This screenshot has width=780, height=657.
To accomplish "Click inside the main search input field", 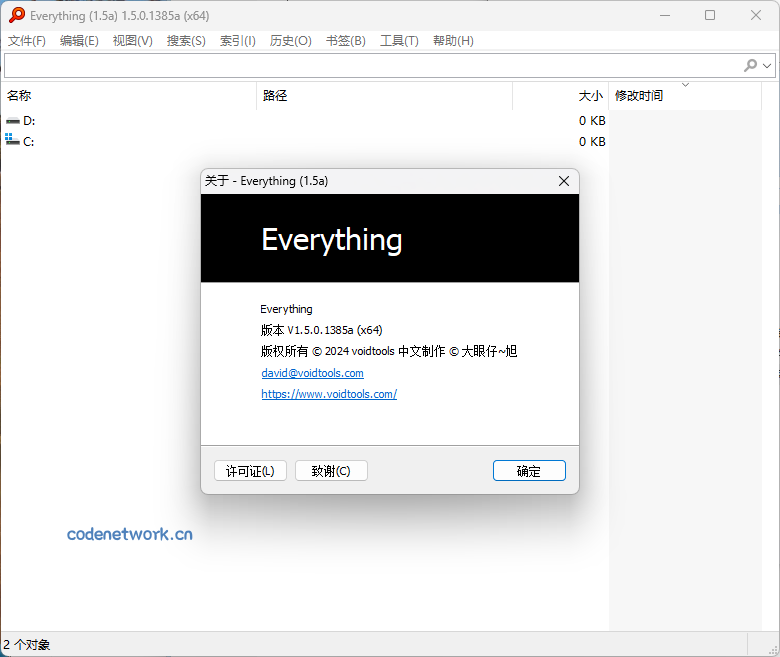I will pos(373,65).
